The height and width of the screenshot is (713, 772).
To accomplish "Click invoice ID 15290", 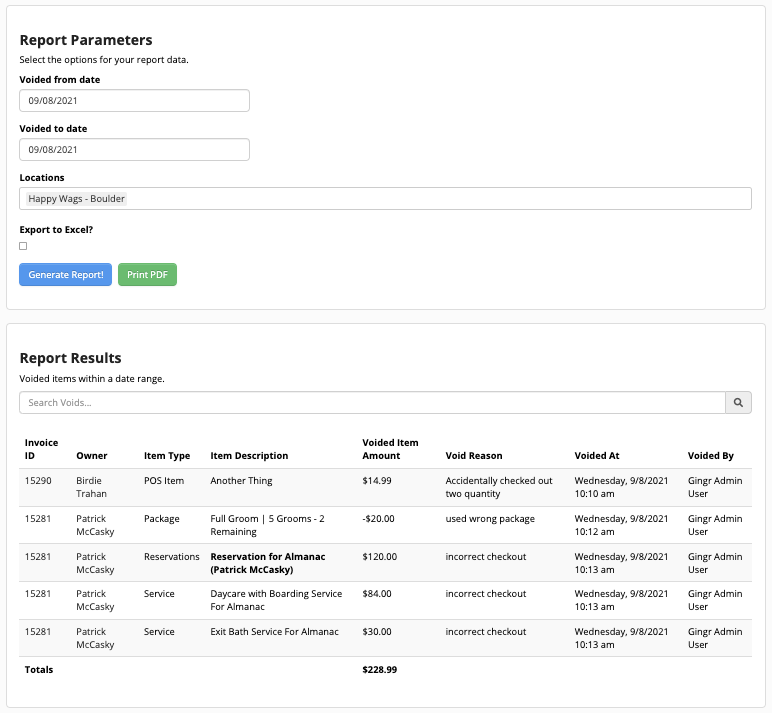I will coord(38,481).
